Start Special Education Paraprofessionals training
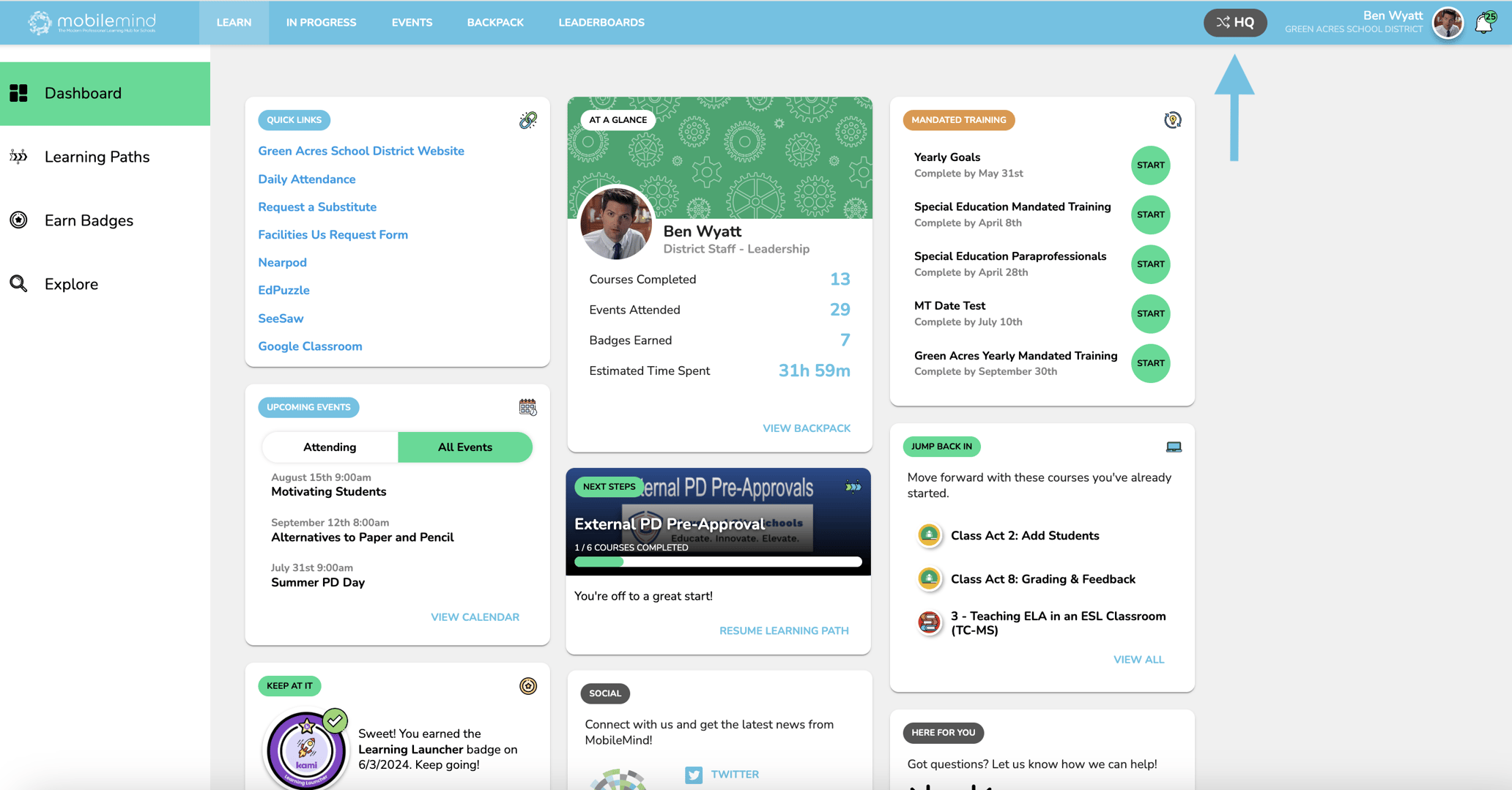1512x790 pixels. coord(1150,264)
